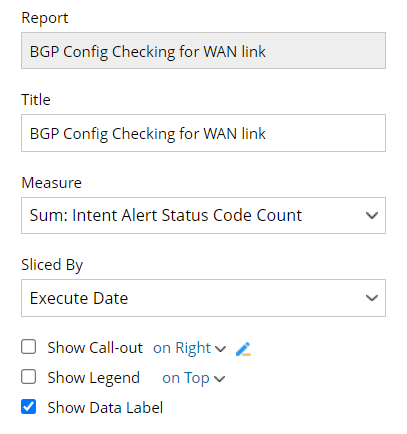This screenshot has width=407, height=434.
Task: Click the read-only Report field
Action: pyautogui.click(x=203, y=51)
